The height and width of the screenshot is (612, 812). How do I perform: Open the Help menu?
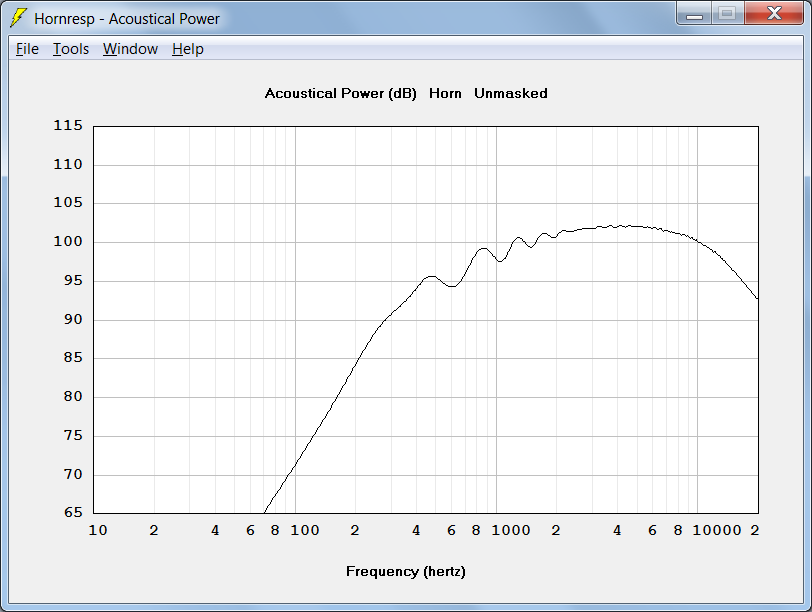[x=187, y=49]
